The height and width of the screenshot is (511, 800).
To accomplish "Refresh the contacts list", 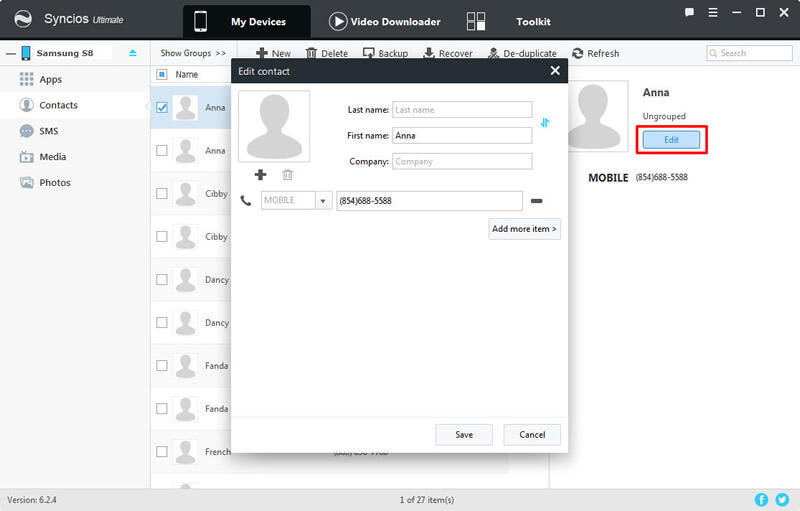I will 596,53.
